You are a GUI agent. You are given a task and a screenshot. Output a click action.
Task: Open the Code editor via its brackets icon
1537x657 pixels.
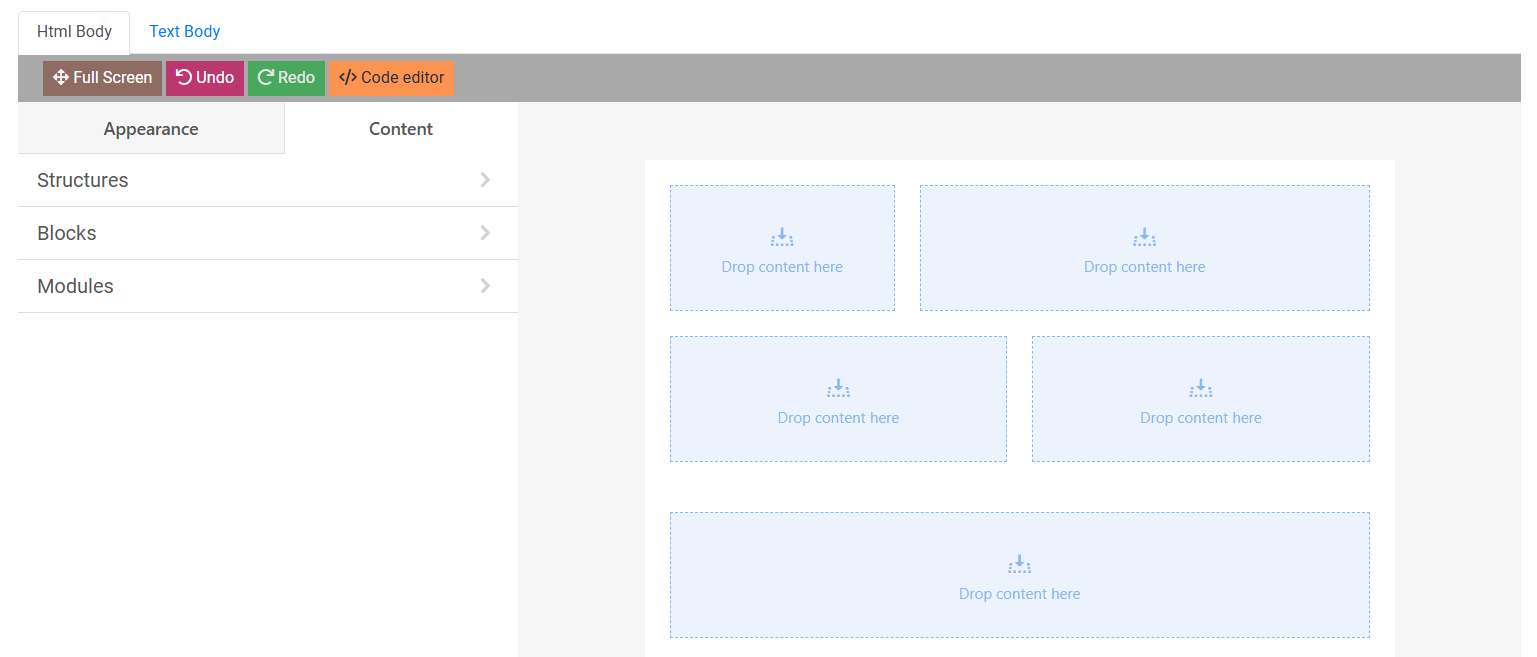tap(347, 78)
